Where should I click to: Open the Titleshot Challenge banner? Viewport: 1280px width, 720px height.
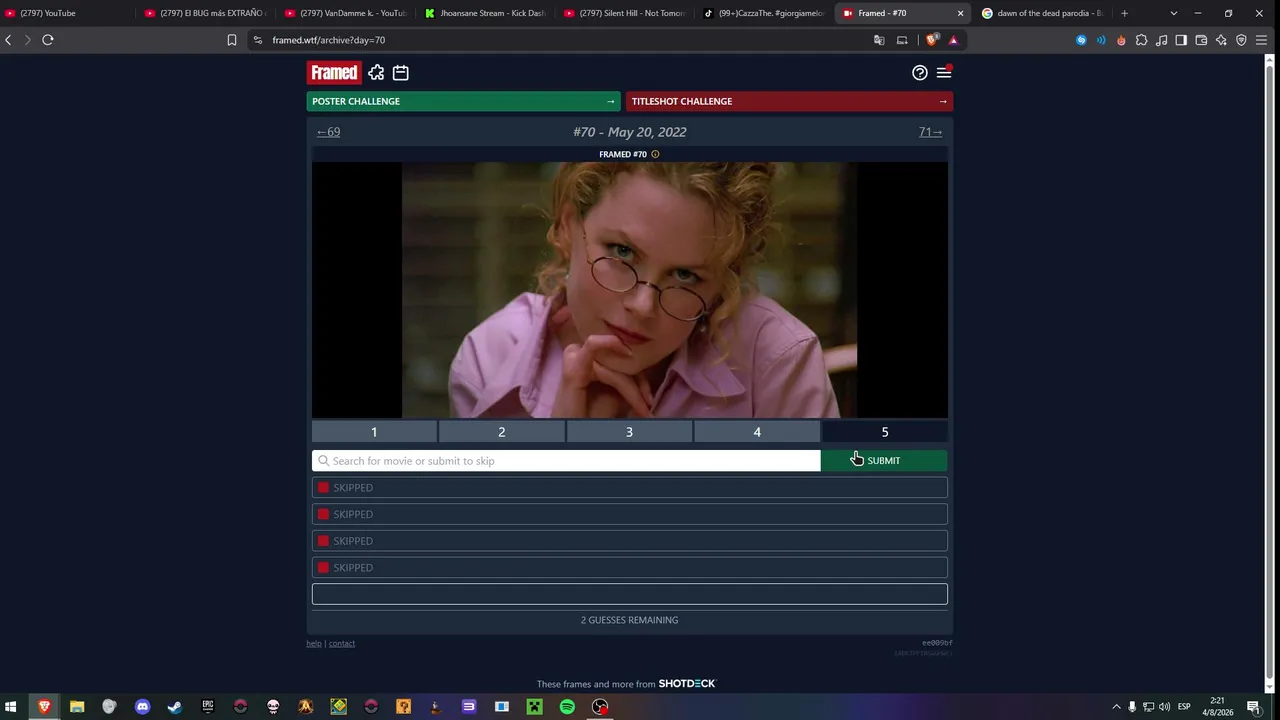(x=790, y=101)
